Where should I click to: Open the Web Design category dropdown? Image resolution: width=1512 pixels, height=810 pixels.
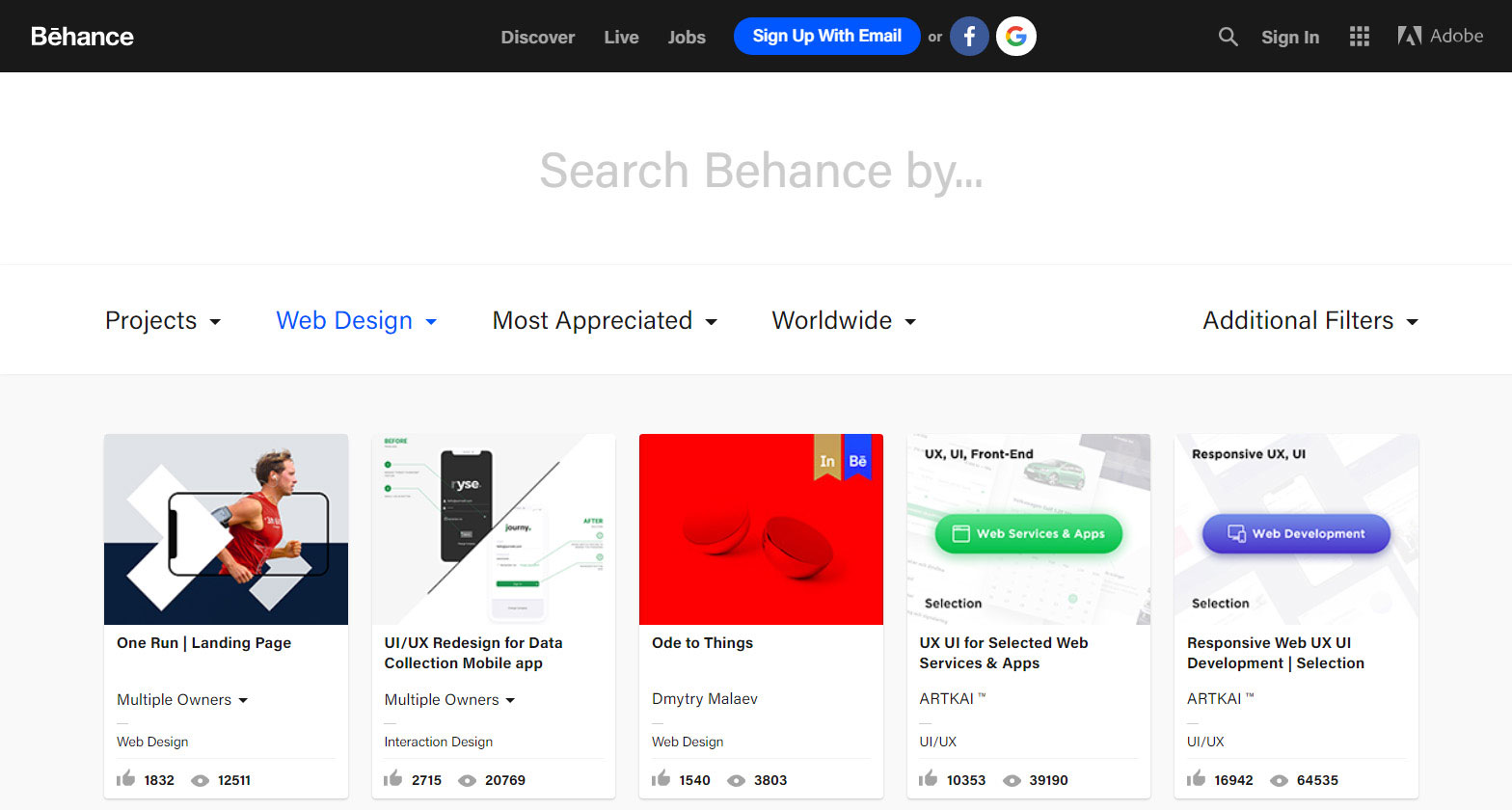click(356, 321)
